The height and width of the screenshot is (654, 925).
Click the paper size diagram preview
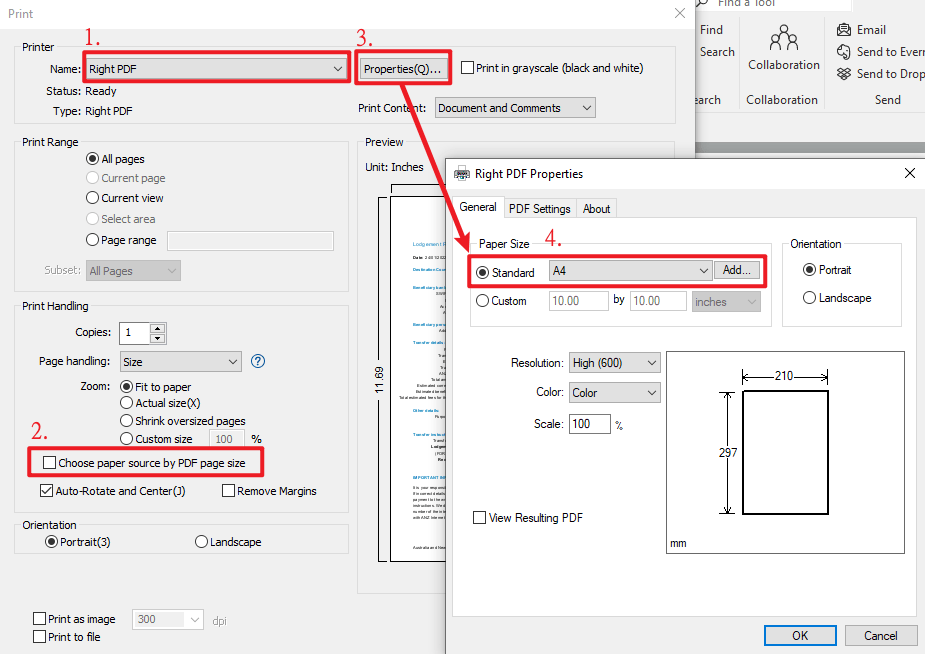[785, 452]
